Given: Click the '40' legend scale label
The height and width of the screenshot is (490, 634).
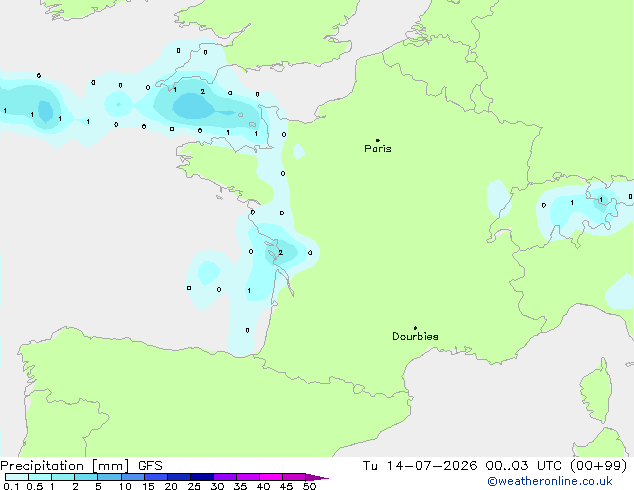Looking at the screenshot, I should coord(263,486).
